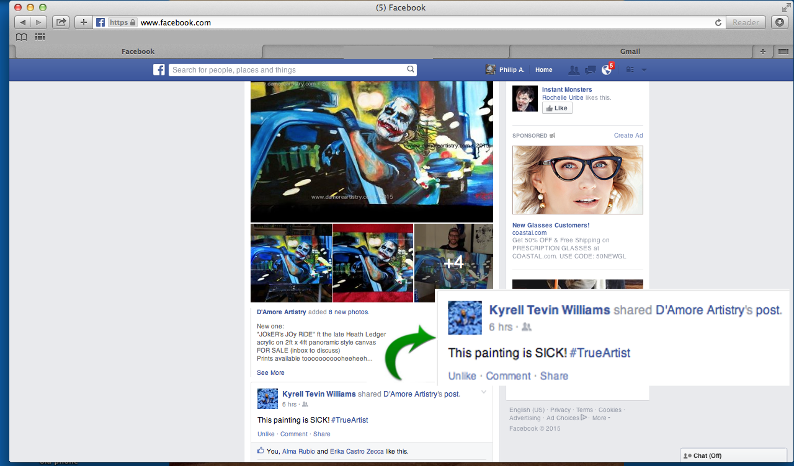Image resolution: width=794 pixels, height=466 pixels.
Task: Click the Reader button
Action: pyautogui.click(x=745, y=22)
